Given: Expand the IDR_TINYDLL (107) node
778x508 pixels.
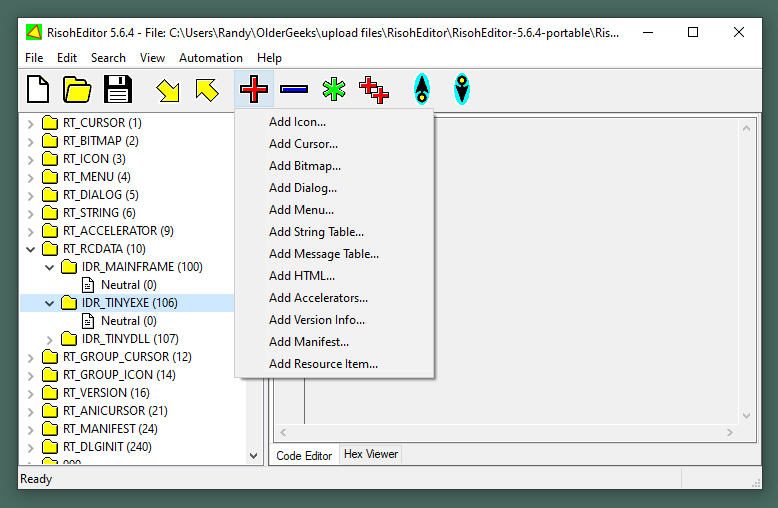Looking at the screenshot, I should point(49,339).
